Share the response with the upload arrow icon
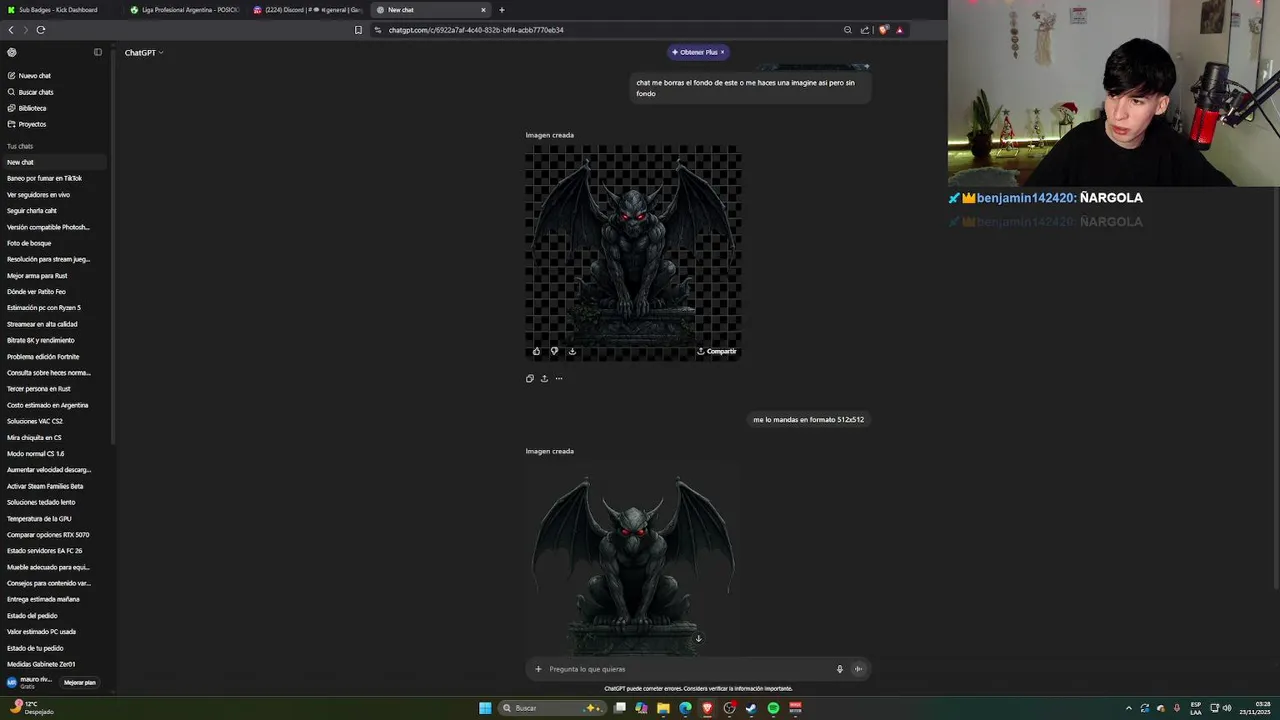The image size is (1280, 720). [x=544, y=378]
